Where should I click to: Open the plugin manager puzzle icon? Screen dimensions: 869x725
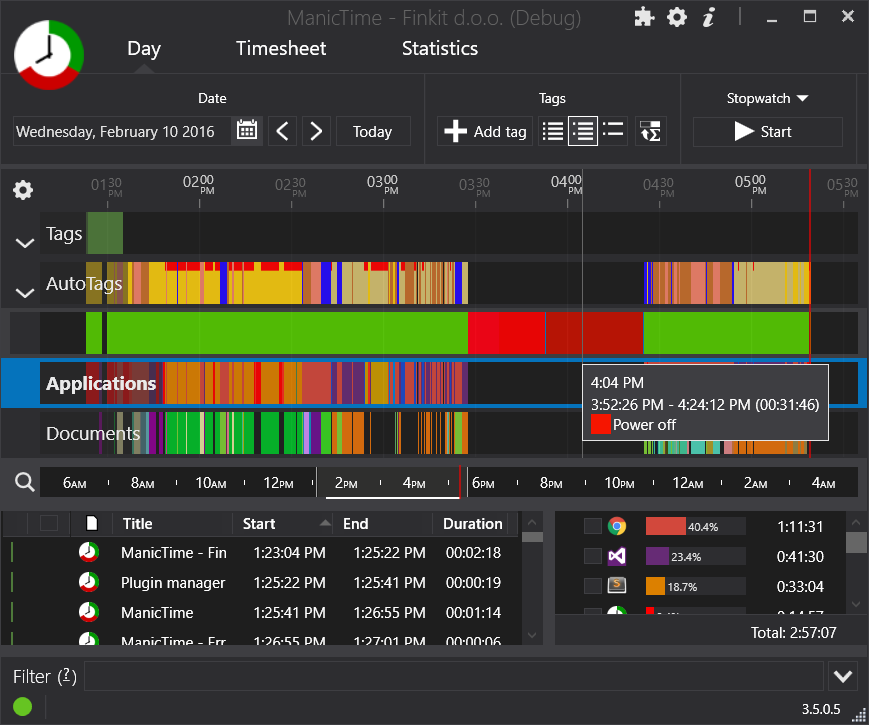pyautogui.click(x=644, y=17)
